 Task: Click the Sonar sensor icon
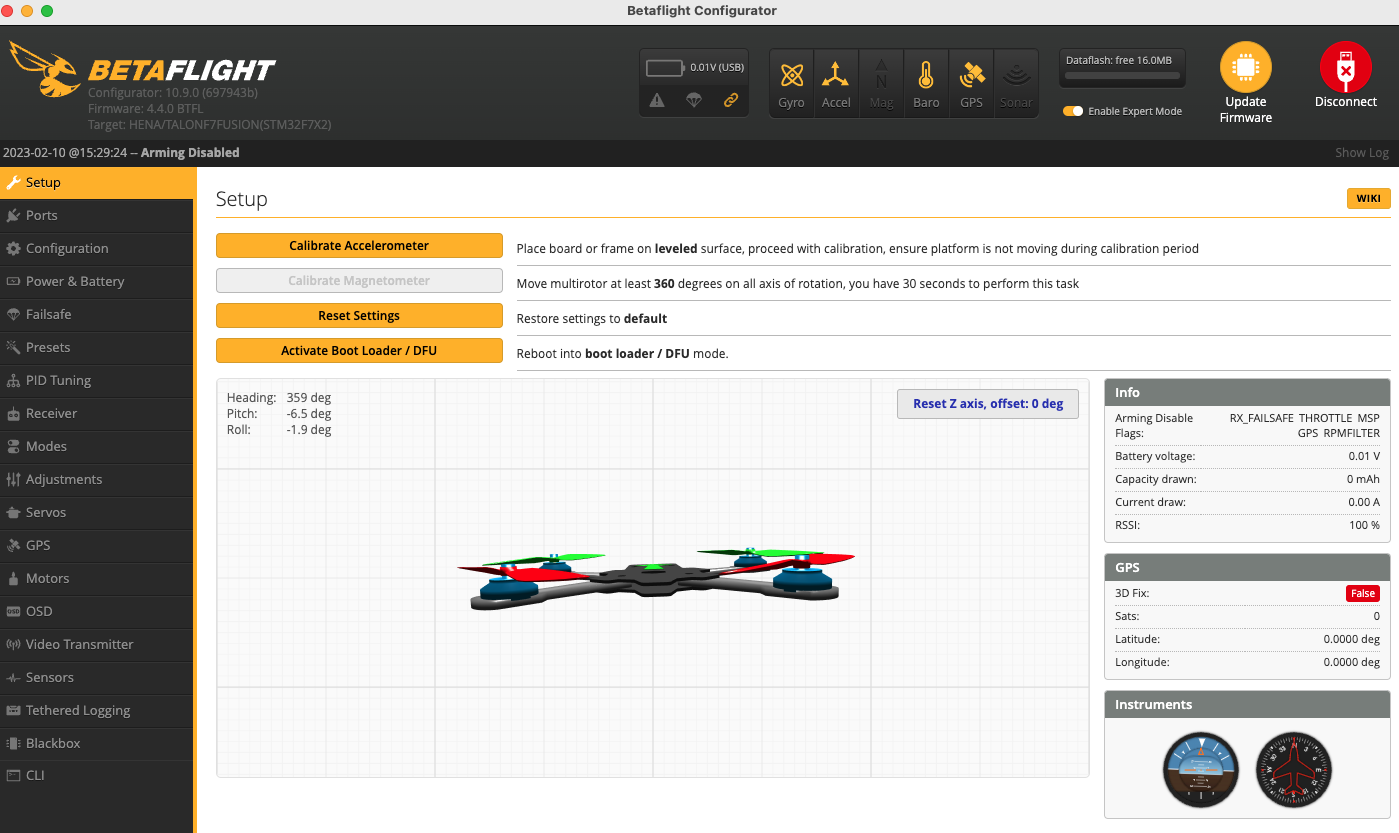pos(1016,82)
